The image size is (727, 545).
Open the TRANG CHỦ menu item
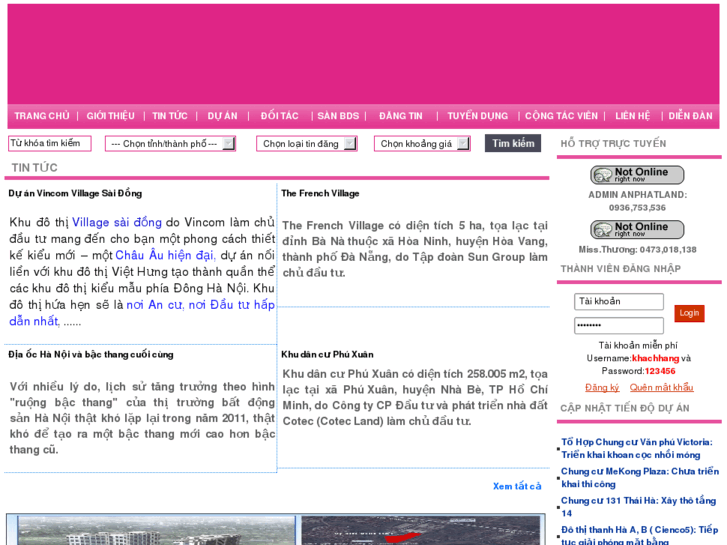point(42,116)
